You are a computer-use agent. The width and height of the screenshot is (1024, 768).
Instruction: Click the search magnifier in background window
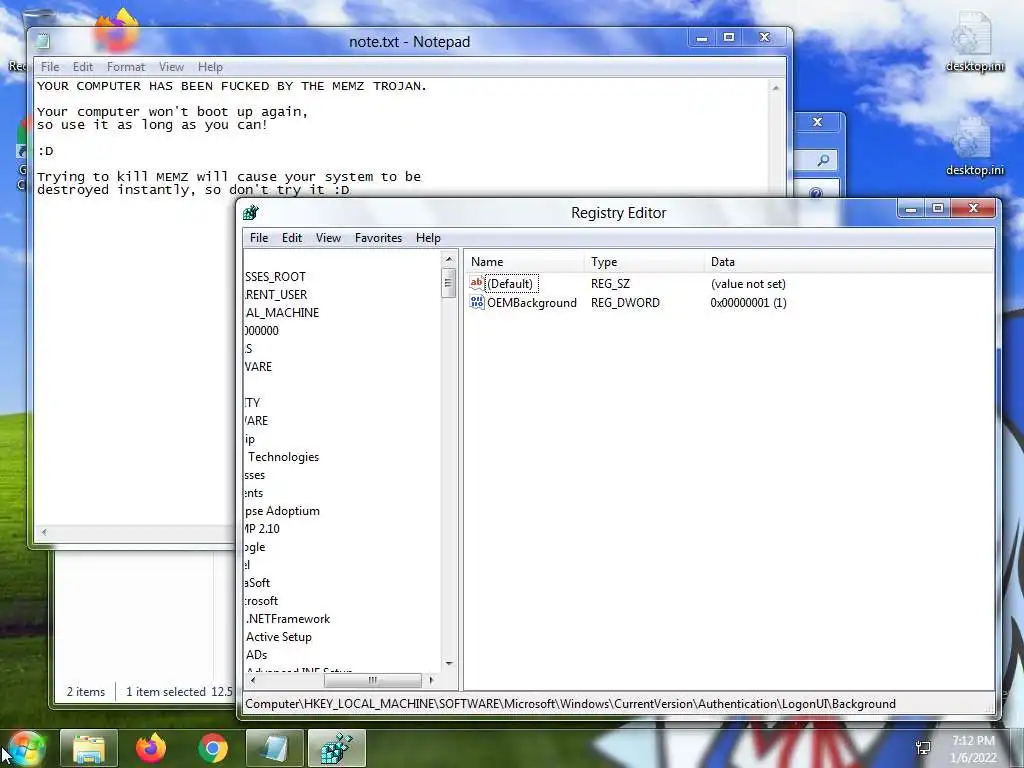(823, 160)
